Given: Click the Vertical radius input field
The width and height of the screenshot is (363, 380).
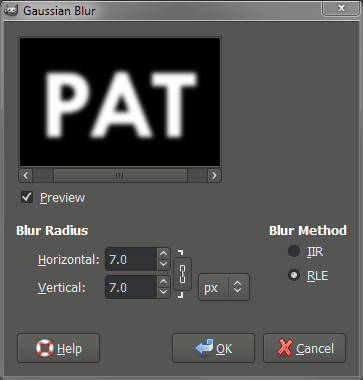Looking at the screenshot, I should click(x=131, y=287).
